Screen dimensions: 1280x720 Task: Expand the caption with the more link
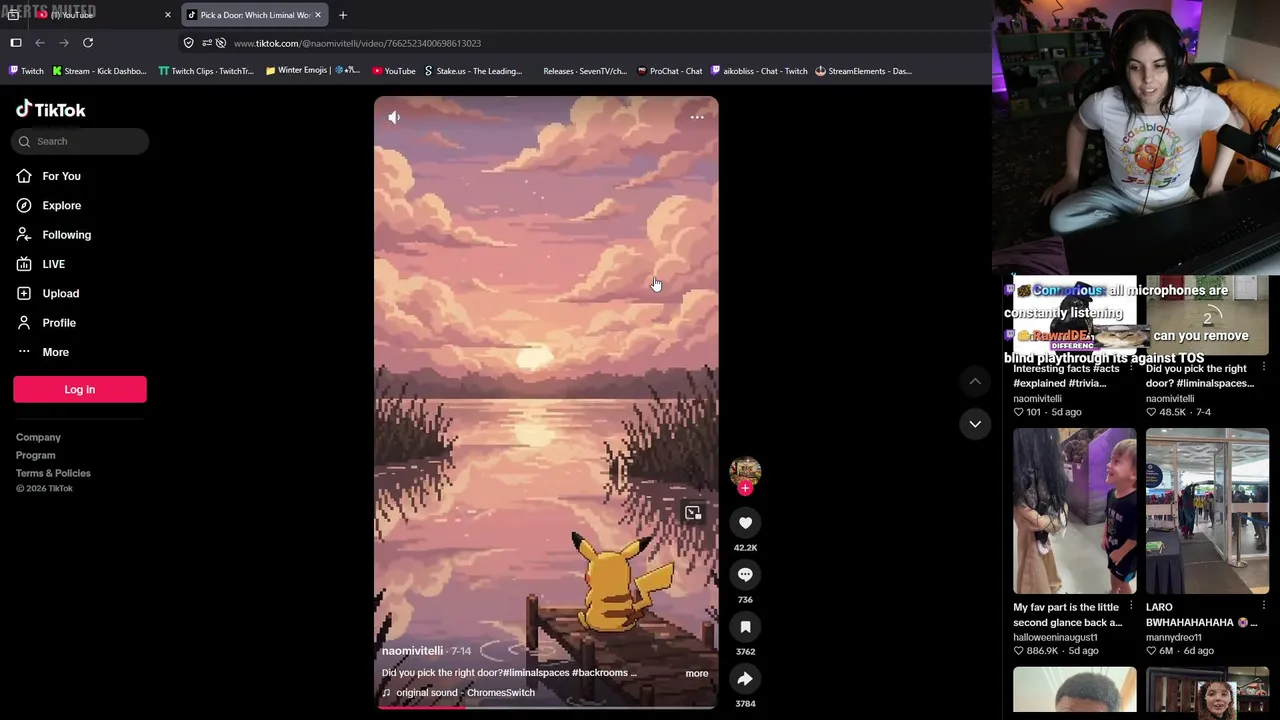(696, 673)
